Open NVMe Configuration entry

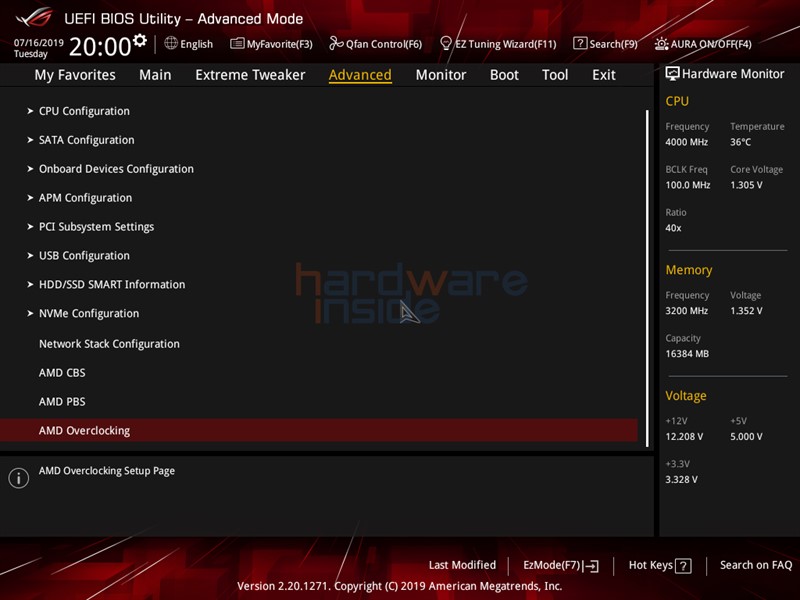[89, 313]
